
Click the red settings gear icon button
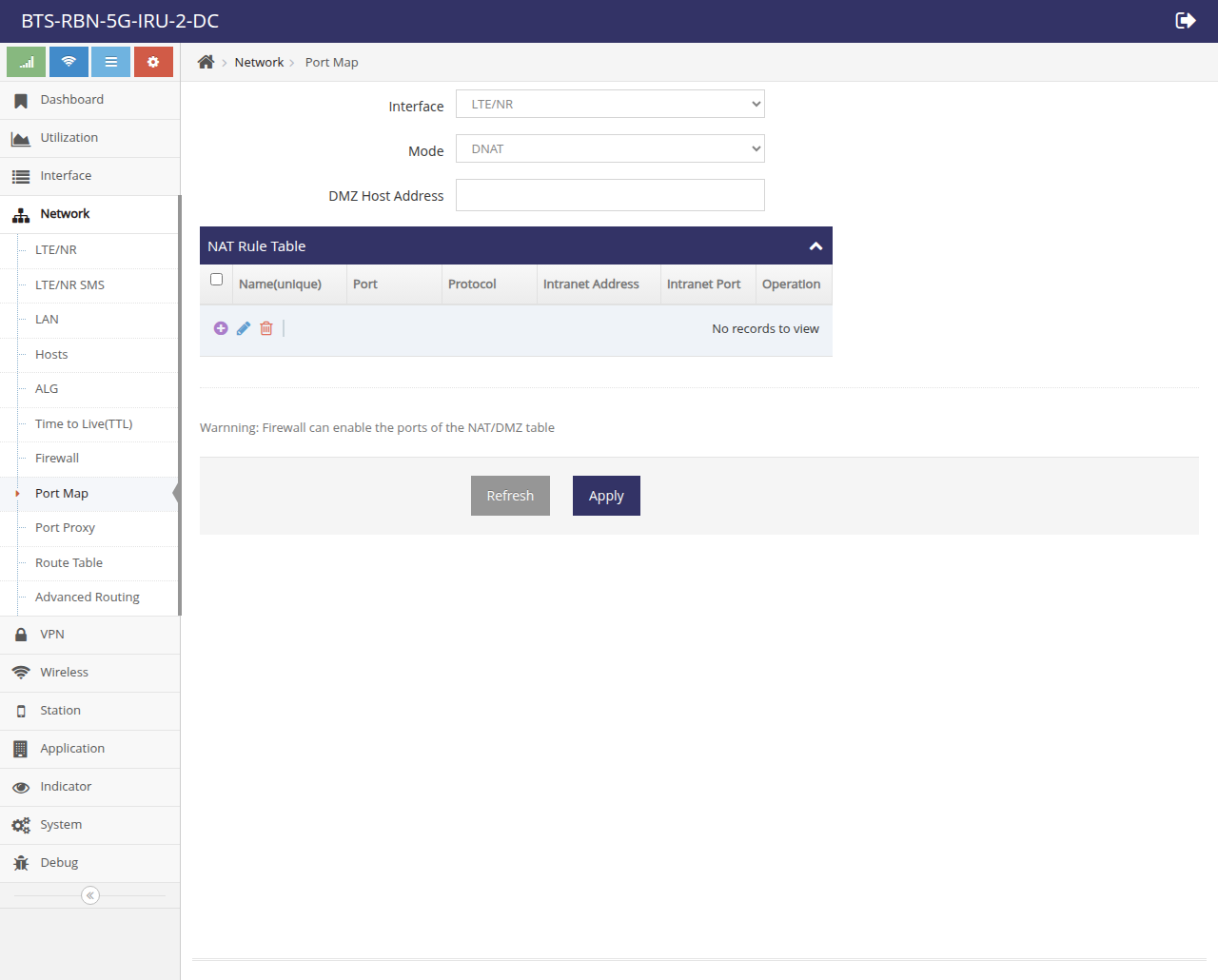point(153,62)
